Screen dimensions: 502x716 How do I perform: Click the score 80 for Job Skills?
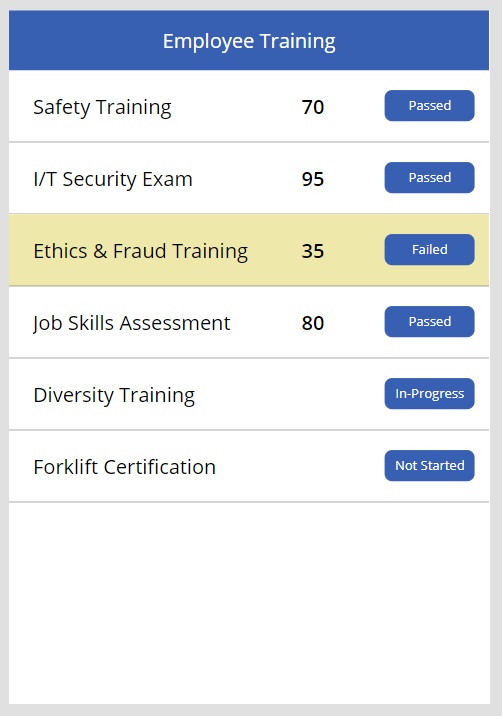[313, 323]
